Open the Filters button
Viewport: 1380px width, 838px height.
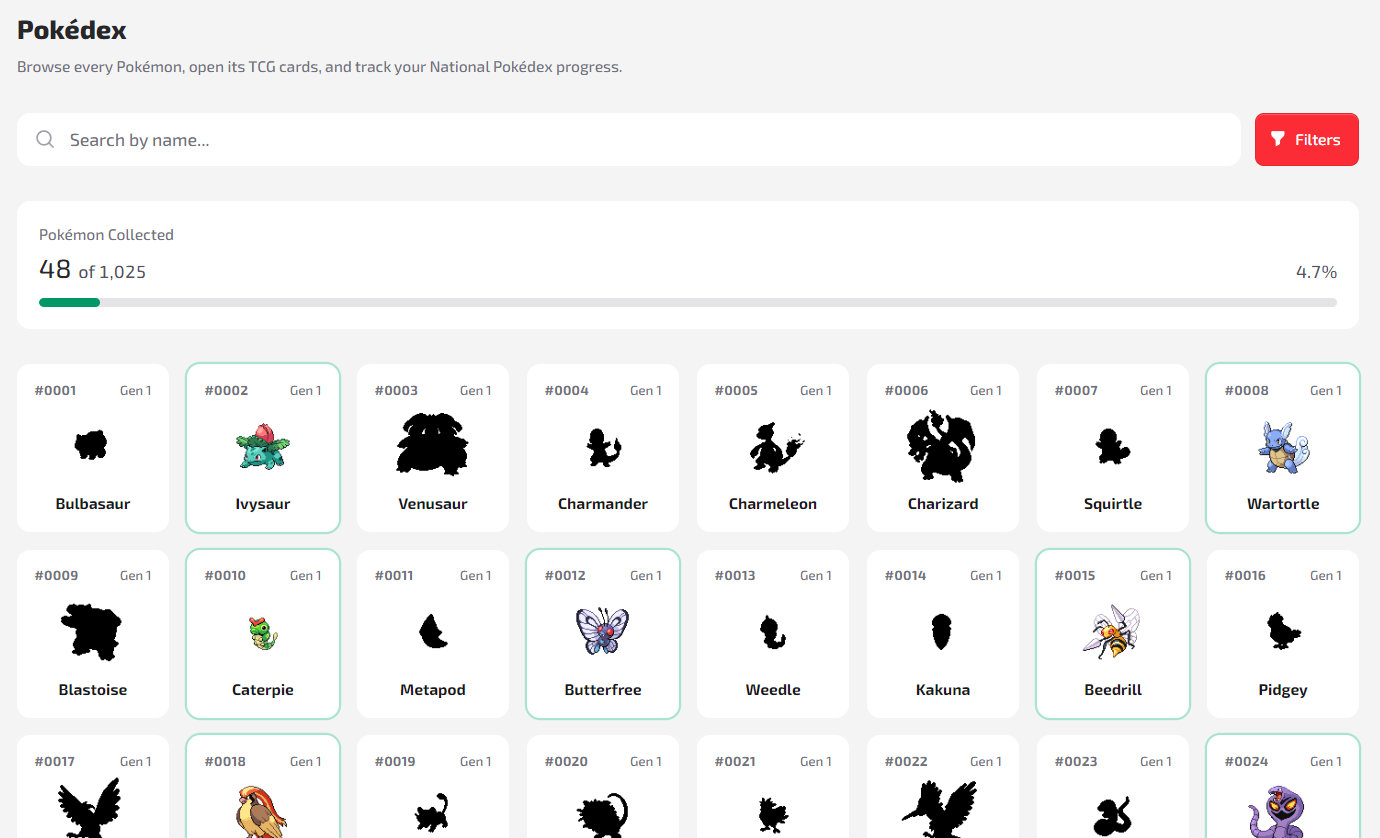point(1307,139)
